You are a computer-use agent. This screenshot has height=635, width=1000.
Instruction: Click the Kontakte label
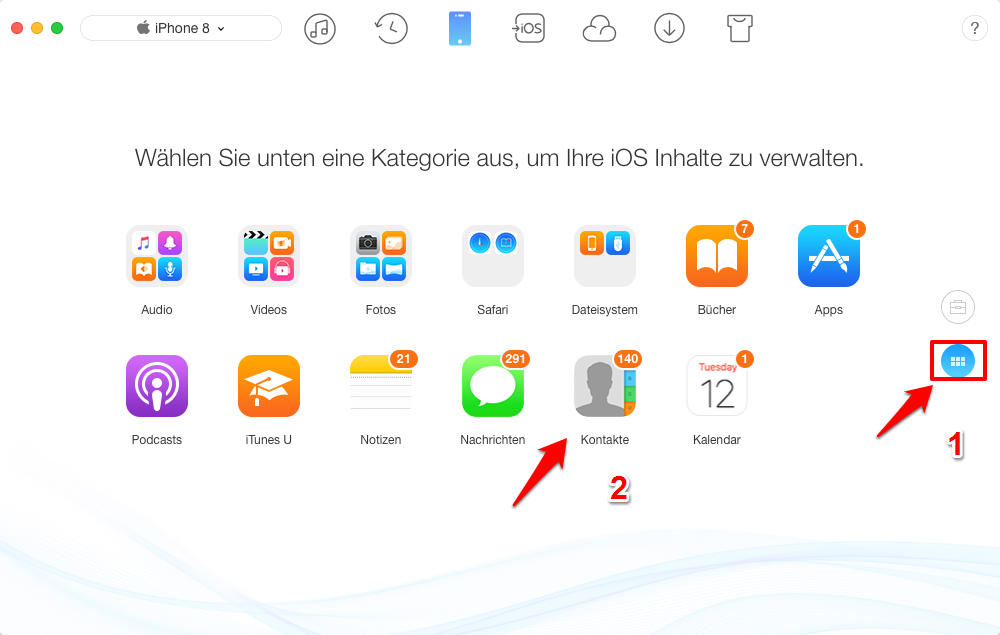605,440
